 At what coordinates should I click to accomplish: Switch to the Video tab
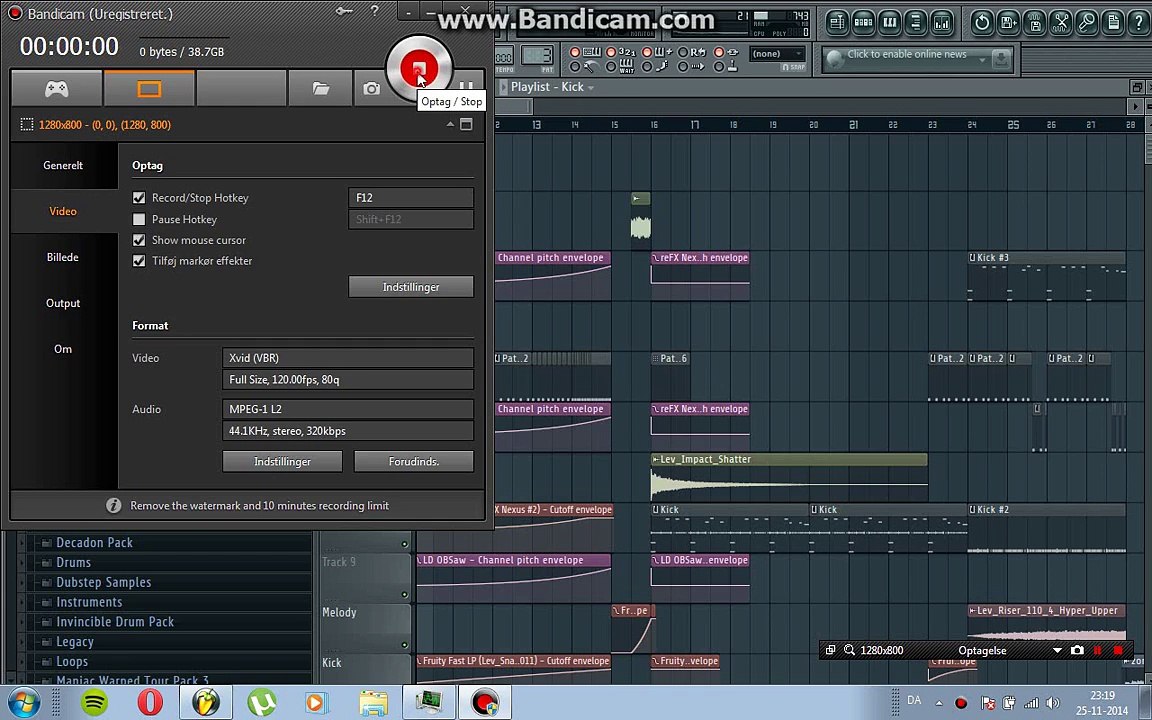(63, 211)
